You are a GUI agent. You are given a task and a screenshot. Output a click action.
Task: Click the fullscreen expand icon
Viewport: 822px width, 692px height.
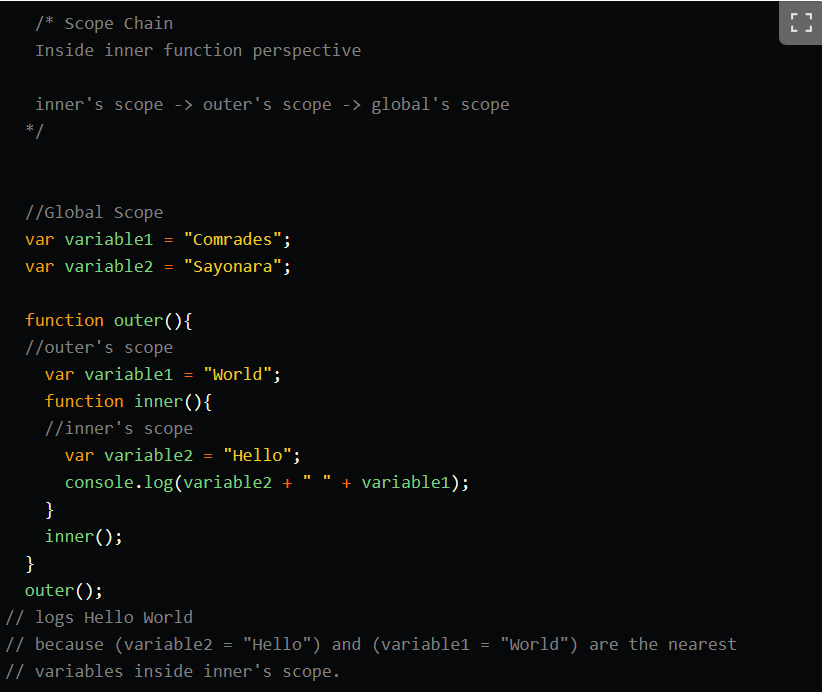pyautogui.click(x=801, y=23)
